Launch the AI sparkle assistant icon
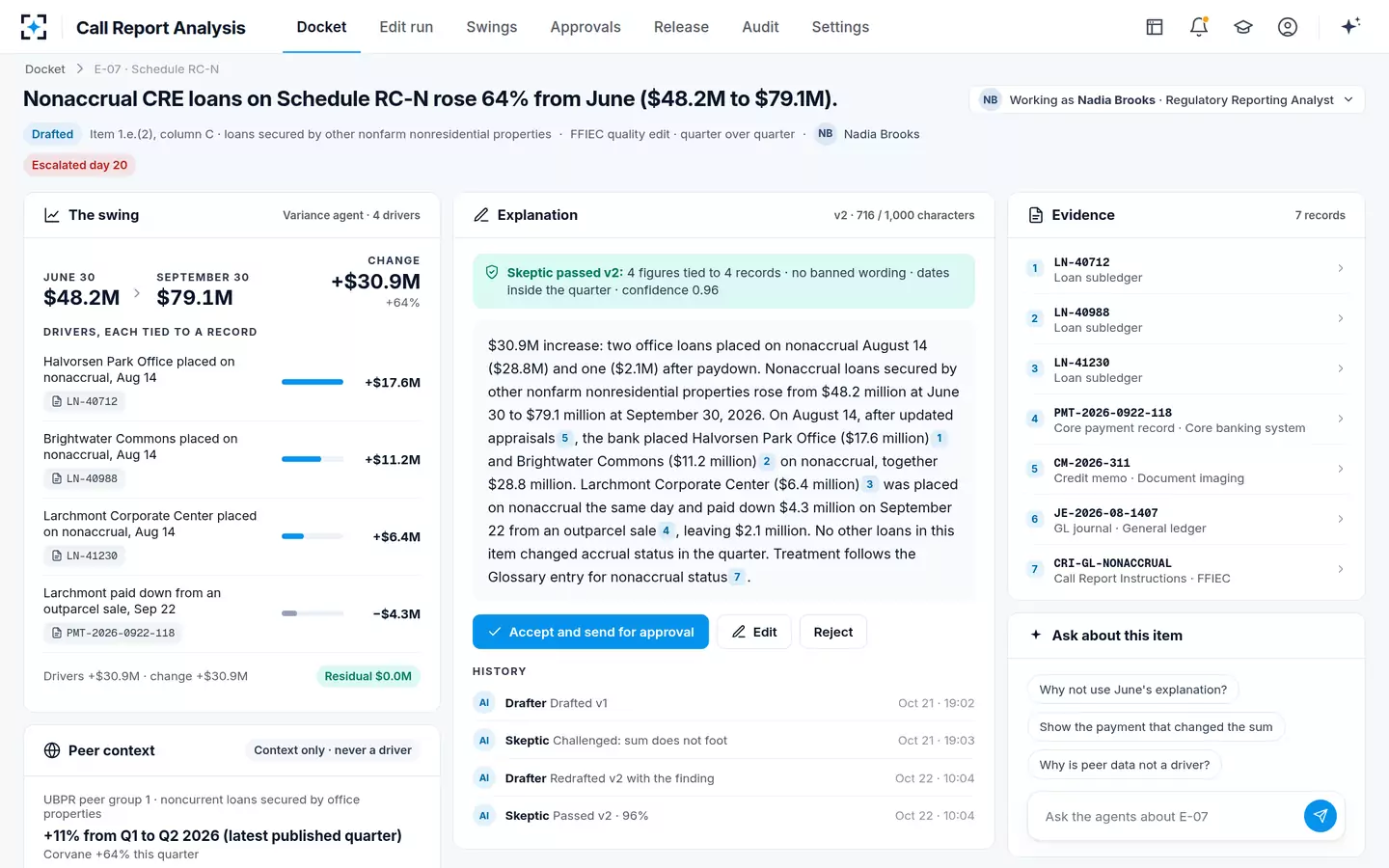 click(x=1350, y=26)
